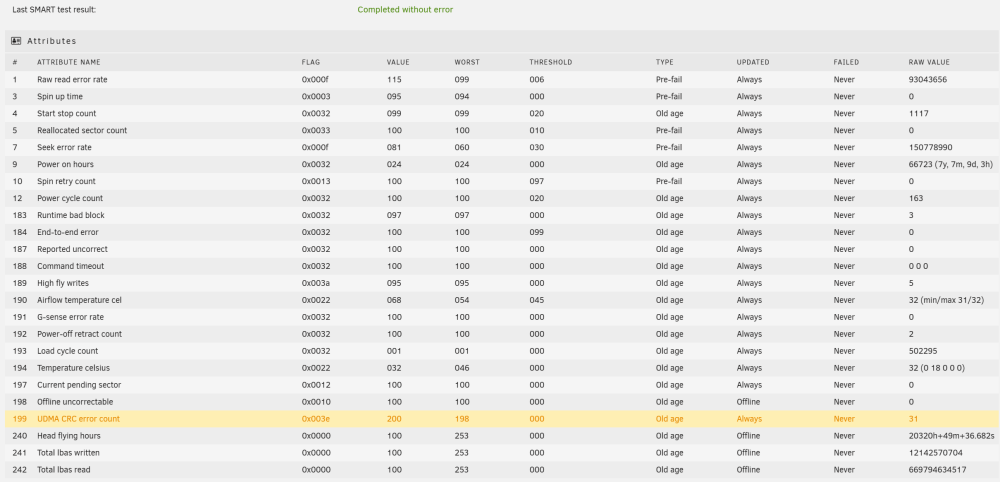This screenshot has height=482, width=1000.
Task: Click the TYPE column header
Action: (x=665, y=62)
